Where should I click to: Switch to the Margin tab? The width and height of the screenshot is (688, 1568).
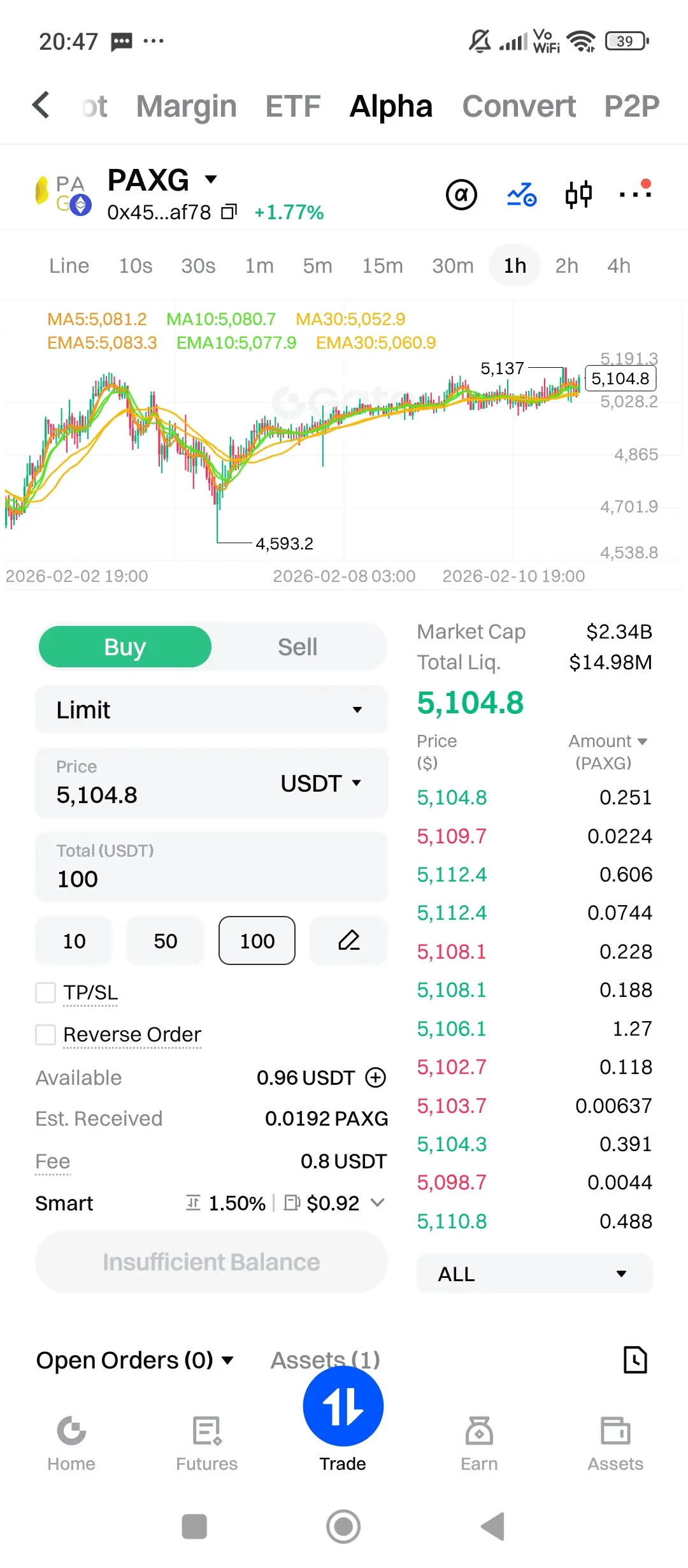click(186, 106)
